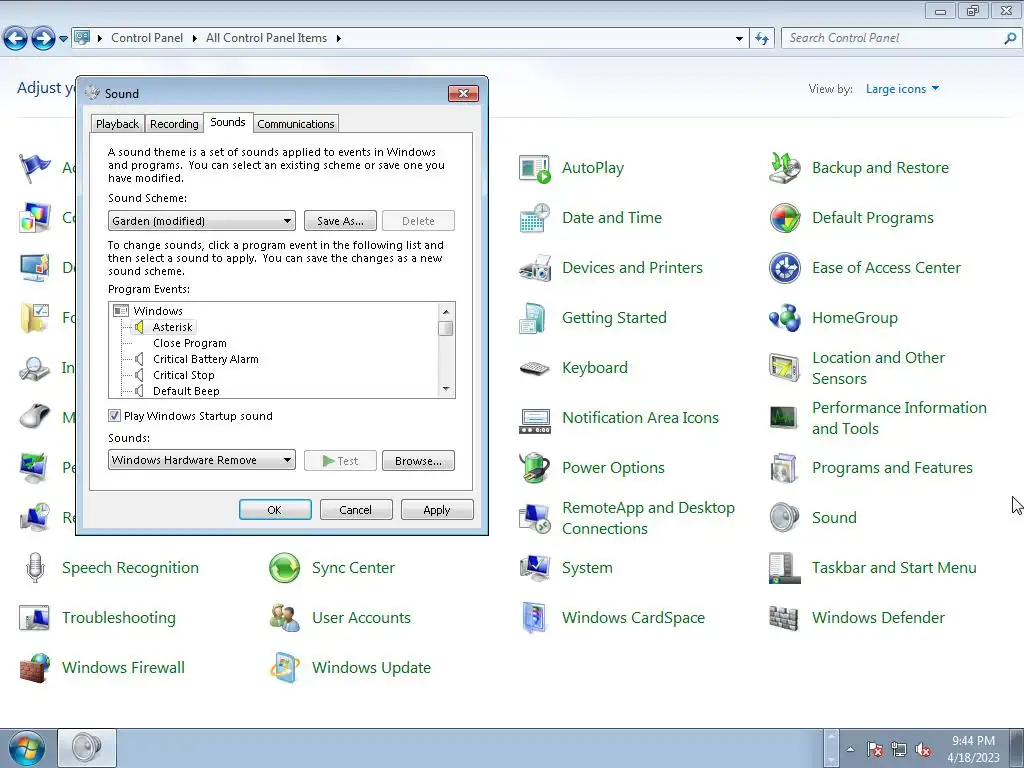The width and height of the screenshot is (1024, 768).
Task: Select the Close Program event
Action: 189,344
